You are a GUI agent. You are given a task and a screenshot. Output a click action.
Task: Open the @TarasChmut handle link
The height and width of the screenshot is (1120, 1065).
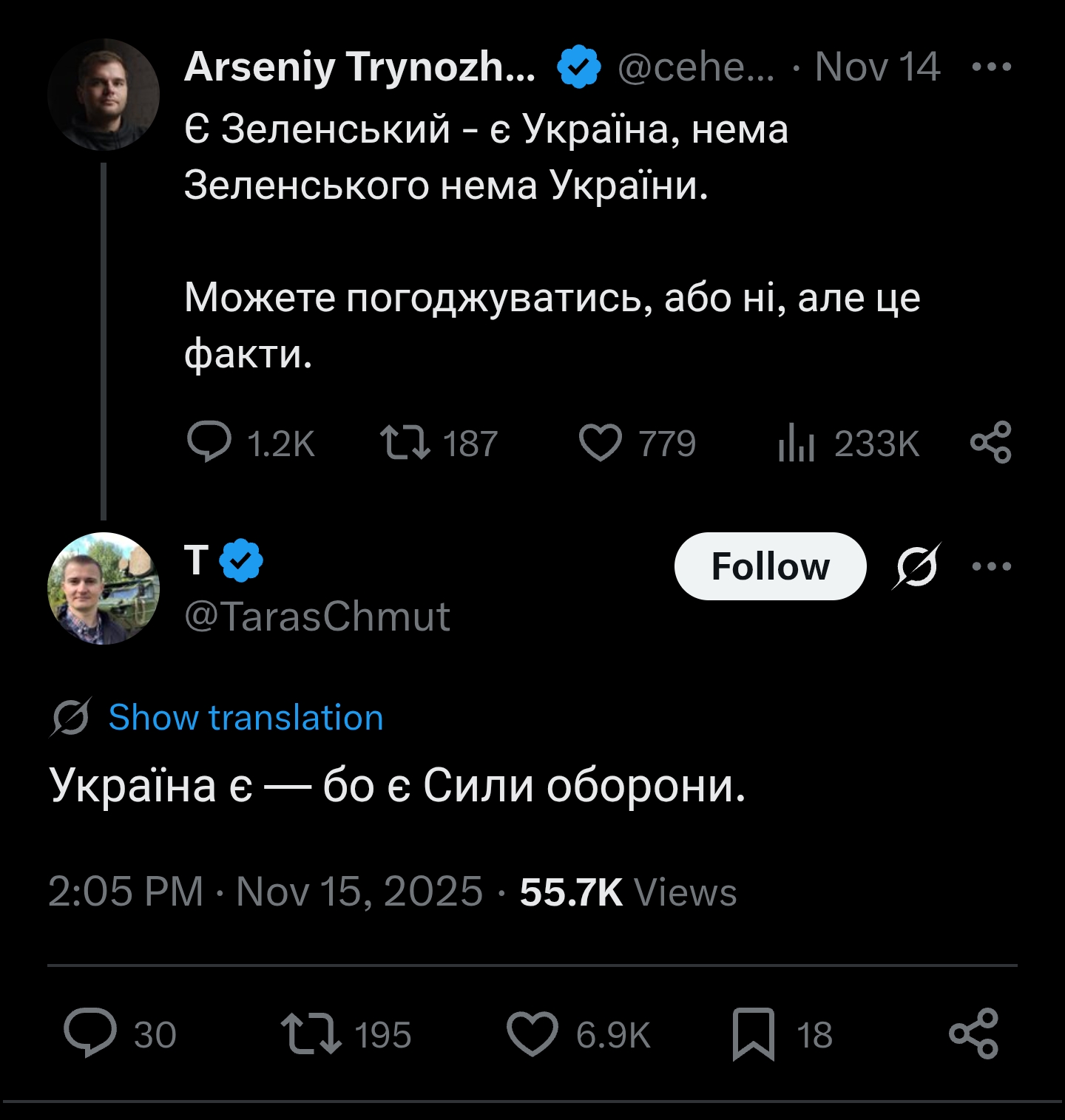pos(317,617)
